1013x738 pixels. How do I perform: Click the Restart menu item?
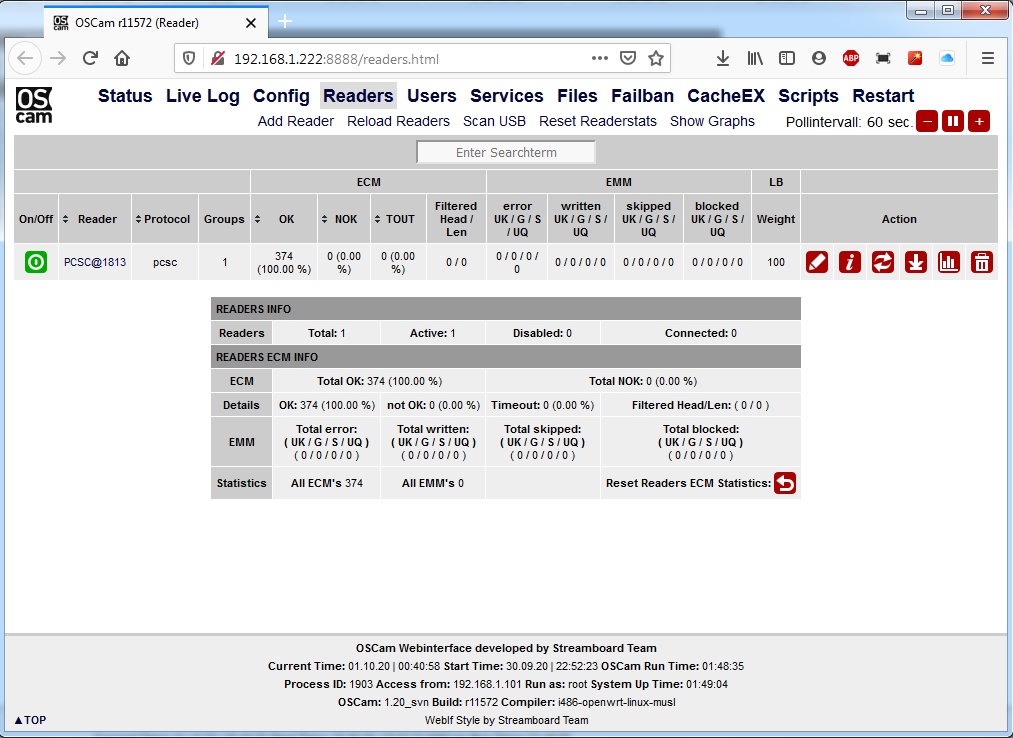point(883,96)
